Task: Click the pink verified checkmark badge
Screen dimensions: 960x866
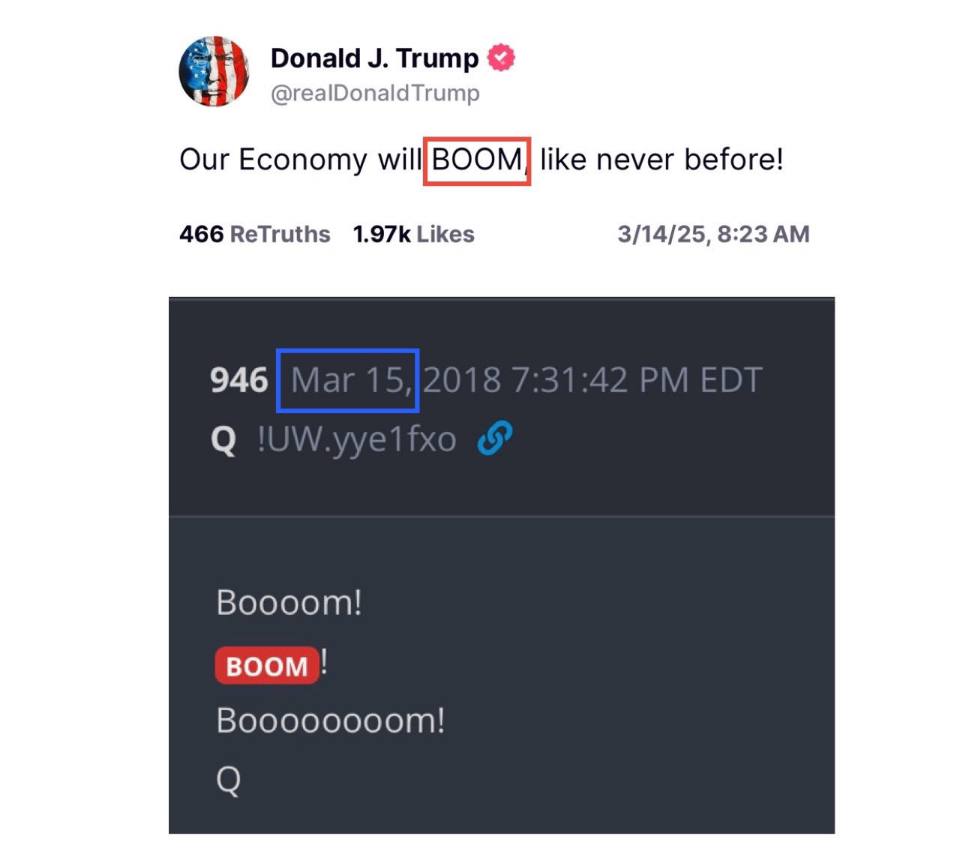Action: pos(501,58)
